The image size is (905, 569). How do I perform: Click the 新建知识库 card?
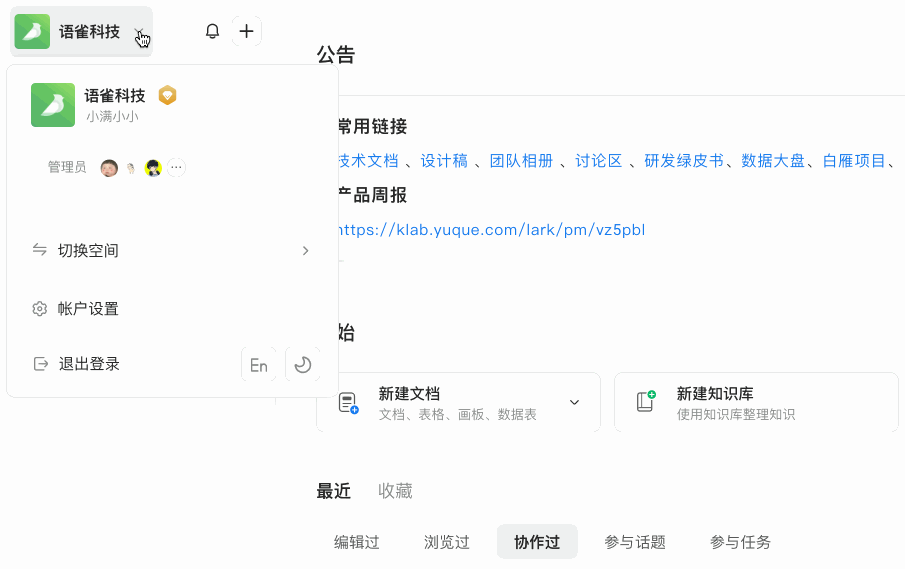pyautogui.click(x=756, y=402)
